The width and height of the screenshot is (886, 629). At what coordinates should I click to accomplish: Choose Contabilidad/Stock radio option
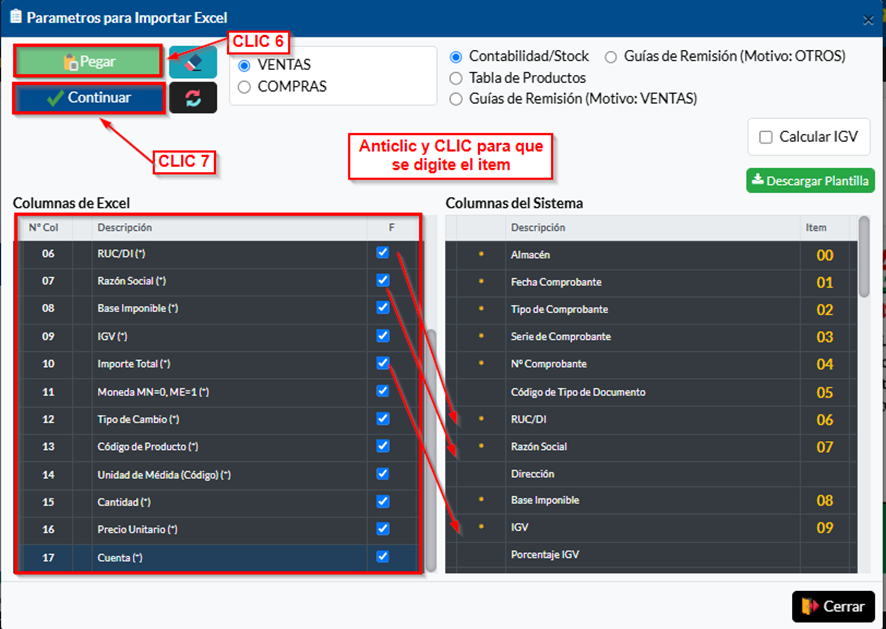click(456, 57)
